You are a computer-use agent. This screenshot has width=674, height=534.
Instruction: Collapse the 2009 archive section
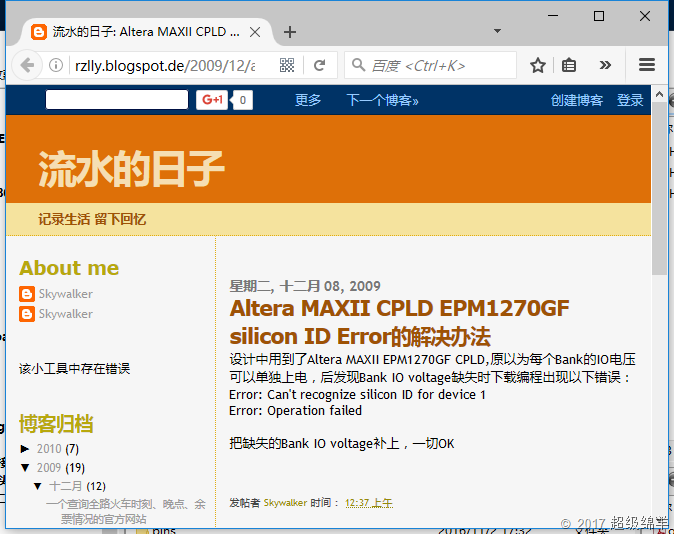coord(26,467)
